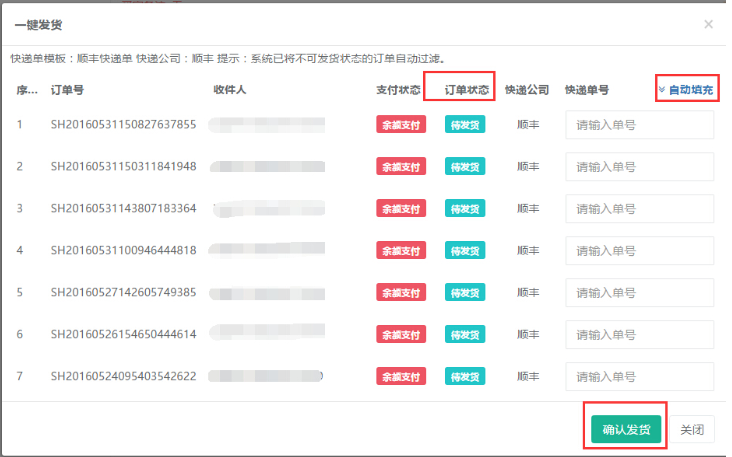Focus tracking number input for order row 5
Screen dimensions: 732x457
click(x=640, y=293)
